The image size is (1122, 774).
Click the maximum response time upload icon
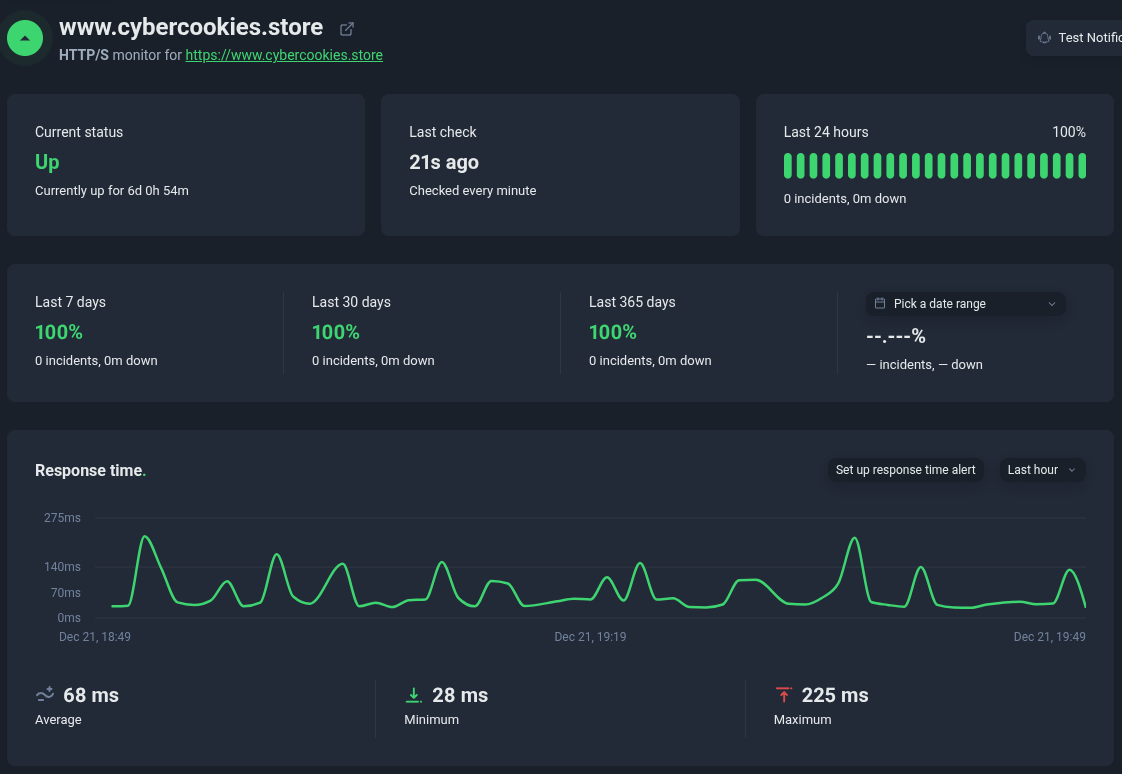[784, 693]
